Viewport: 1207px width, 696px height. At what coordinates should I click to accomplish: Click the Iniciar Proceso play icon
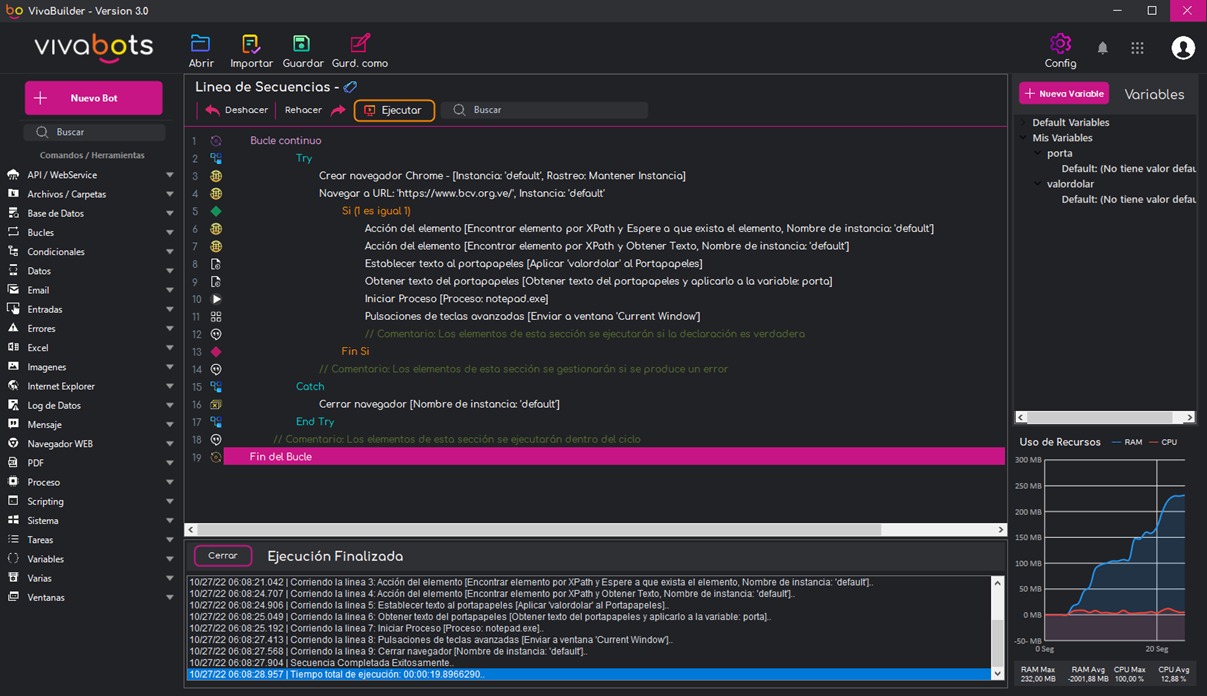216,299
